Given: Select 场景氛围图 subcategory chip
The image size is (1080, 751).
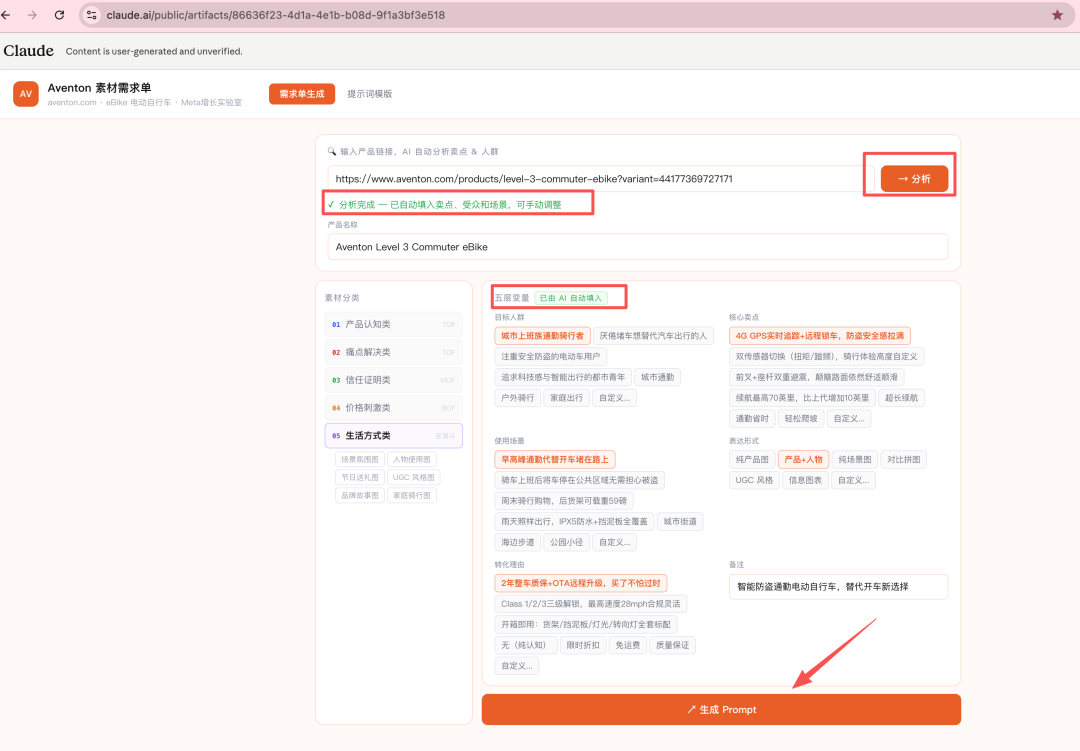Looking at the screenshot, I should tap(360, 460).
